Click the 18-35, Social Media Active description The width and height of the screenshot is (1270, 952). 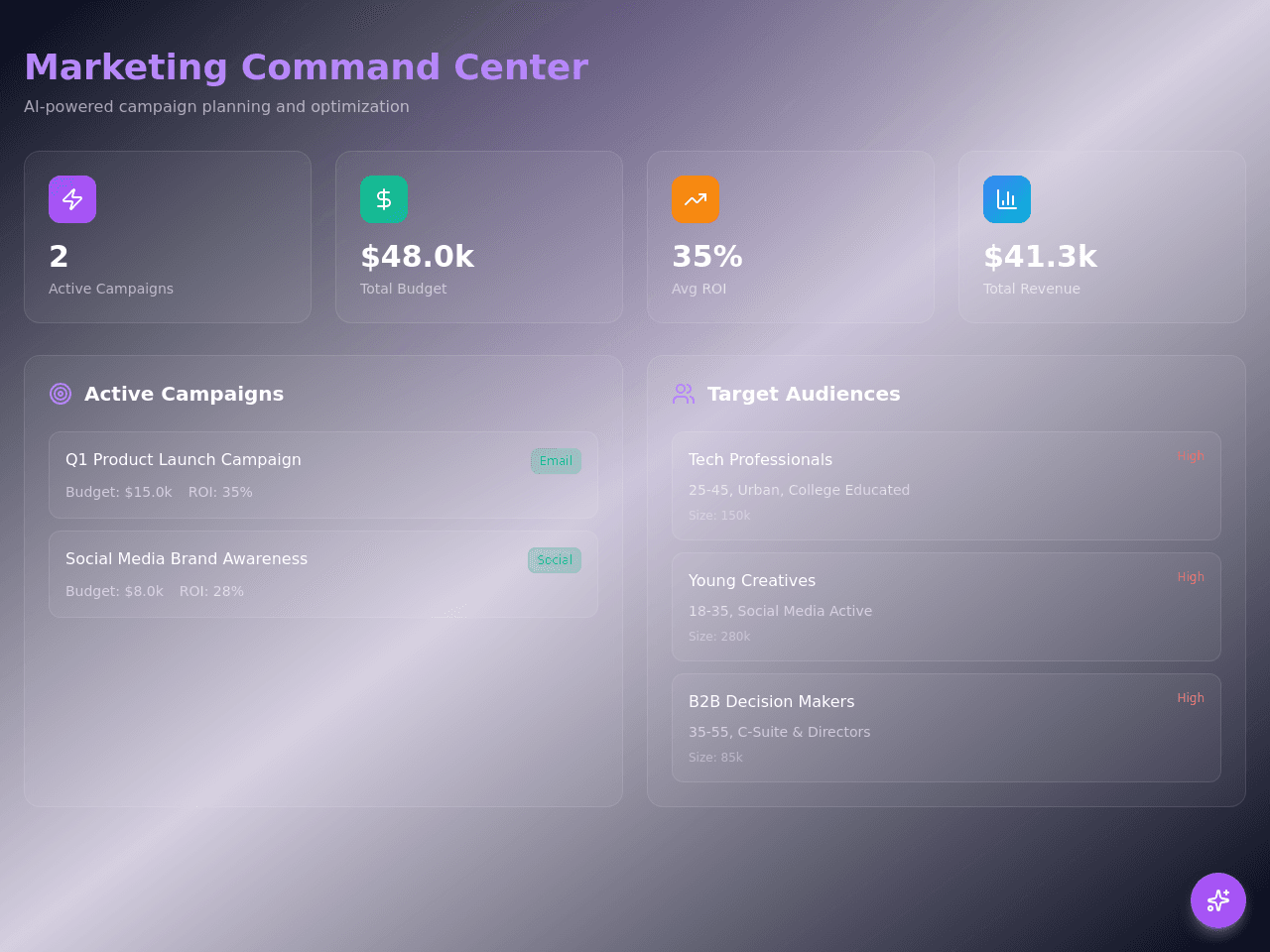click(x=780, y=611)
